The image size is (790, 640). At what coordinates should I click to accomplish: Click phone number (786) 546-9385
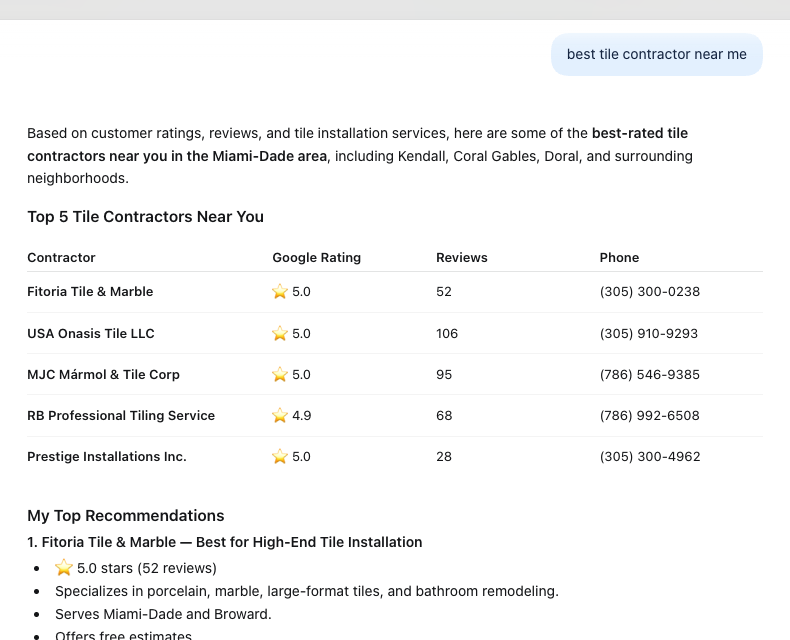[x=649, y=374]
